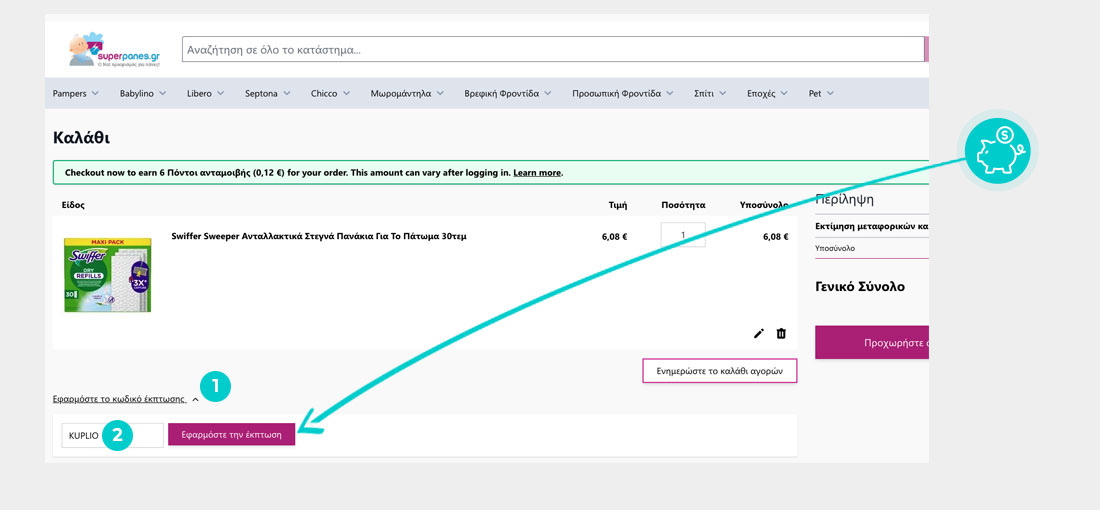Click the quantity field for Swiffer item
Image resolution: width=1100 pixels, height=510 pixels.
coord(683,236)
